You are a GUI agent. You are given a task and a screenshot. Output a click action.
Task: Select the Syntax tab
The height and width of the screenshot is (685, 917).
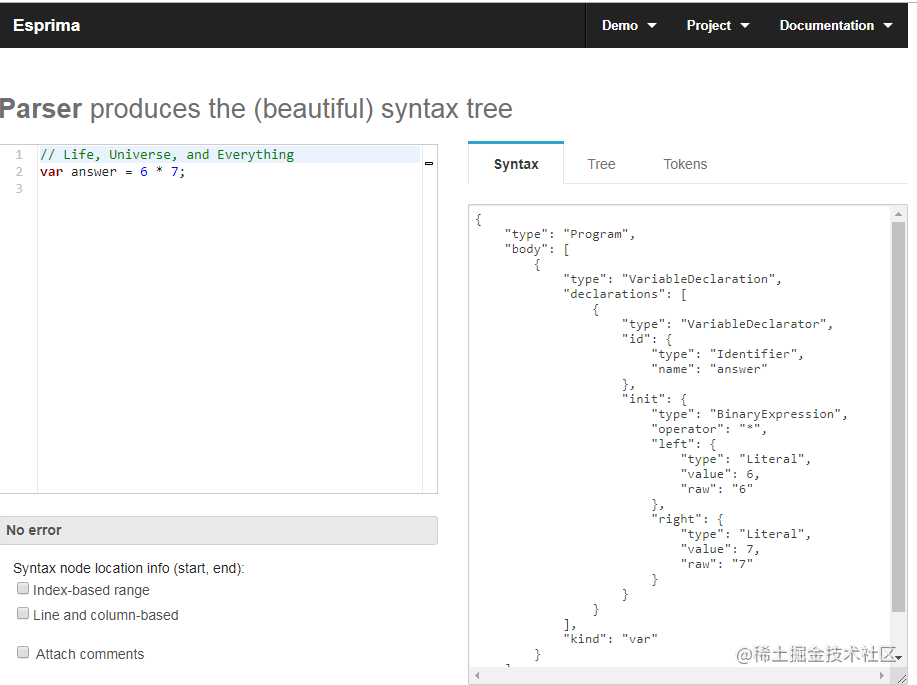pos(516,164)
